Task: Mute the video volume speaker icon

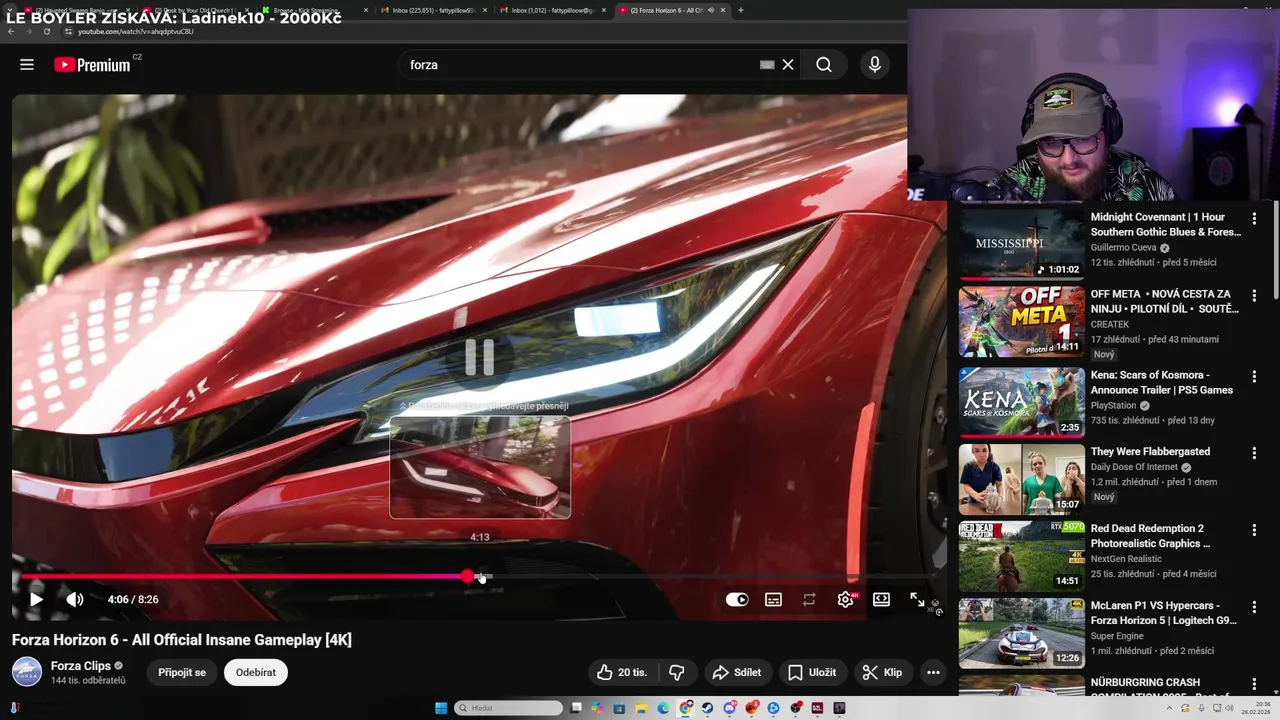Action: (x=75, y=599)
